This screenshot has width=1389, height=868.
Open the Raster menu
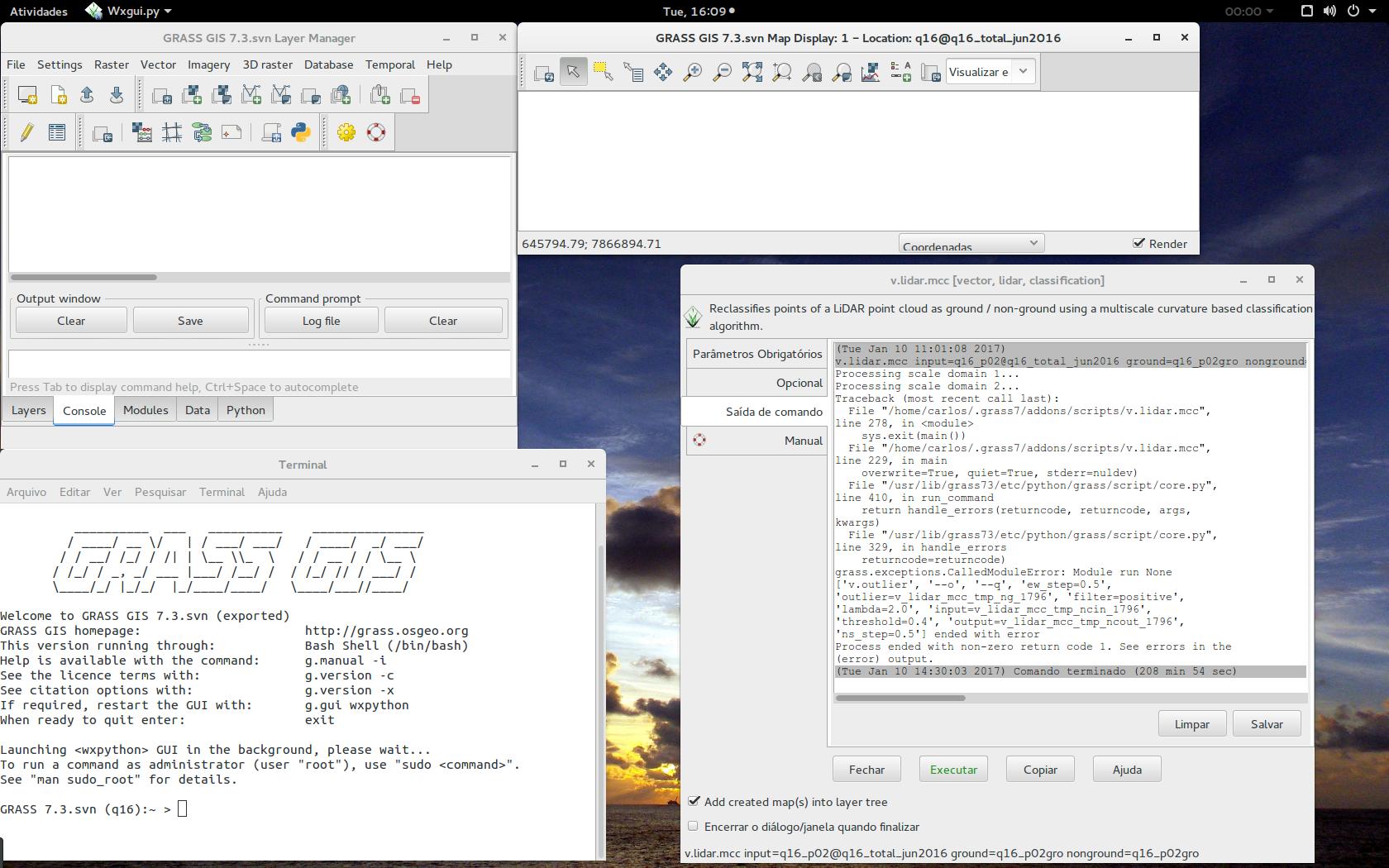coord(112,64)
